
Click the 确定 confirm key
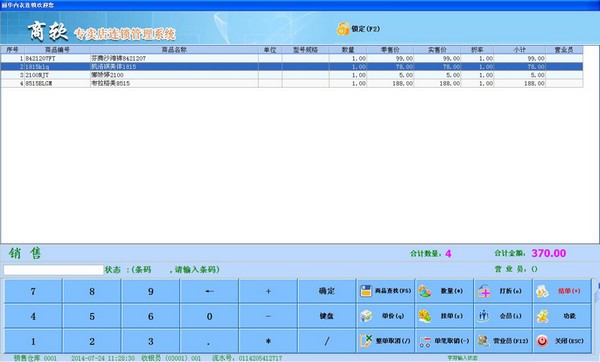[327, 291]
